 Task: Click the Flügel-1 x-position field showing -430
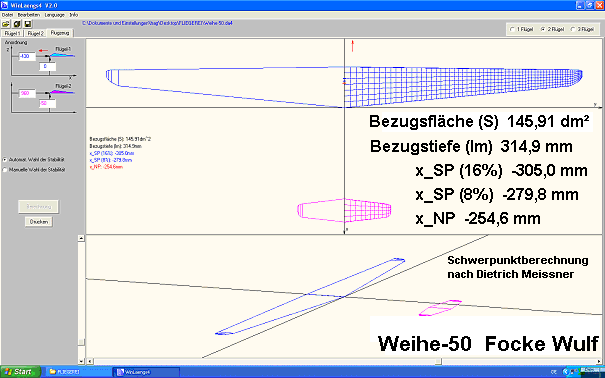click(27, 57)
